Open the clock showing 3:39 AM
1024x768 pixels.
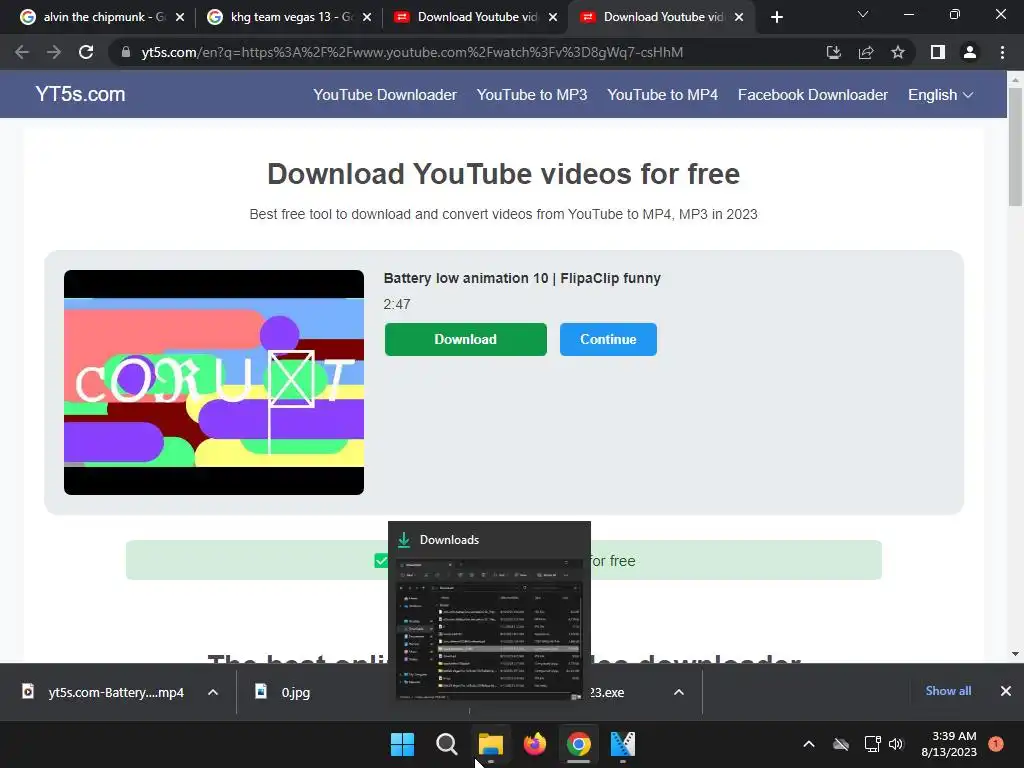pyautogui.click(x=949, y=744)
